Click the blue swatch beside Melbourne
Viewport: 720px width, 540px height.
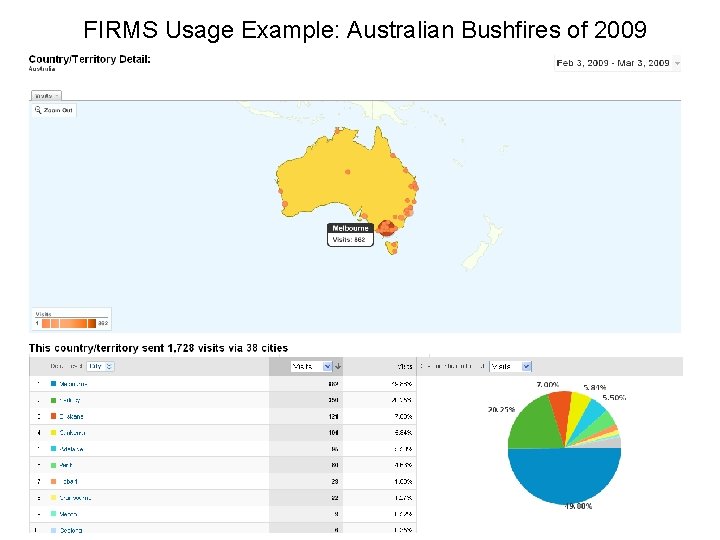[53, 383]
